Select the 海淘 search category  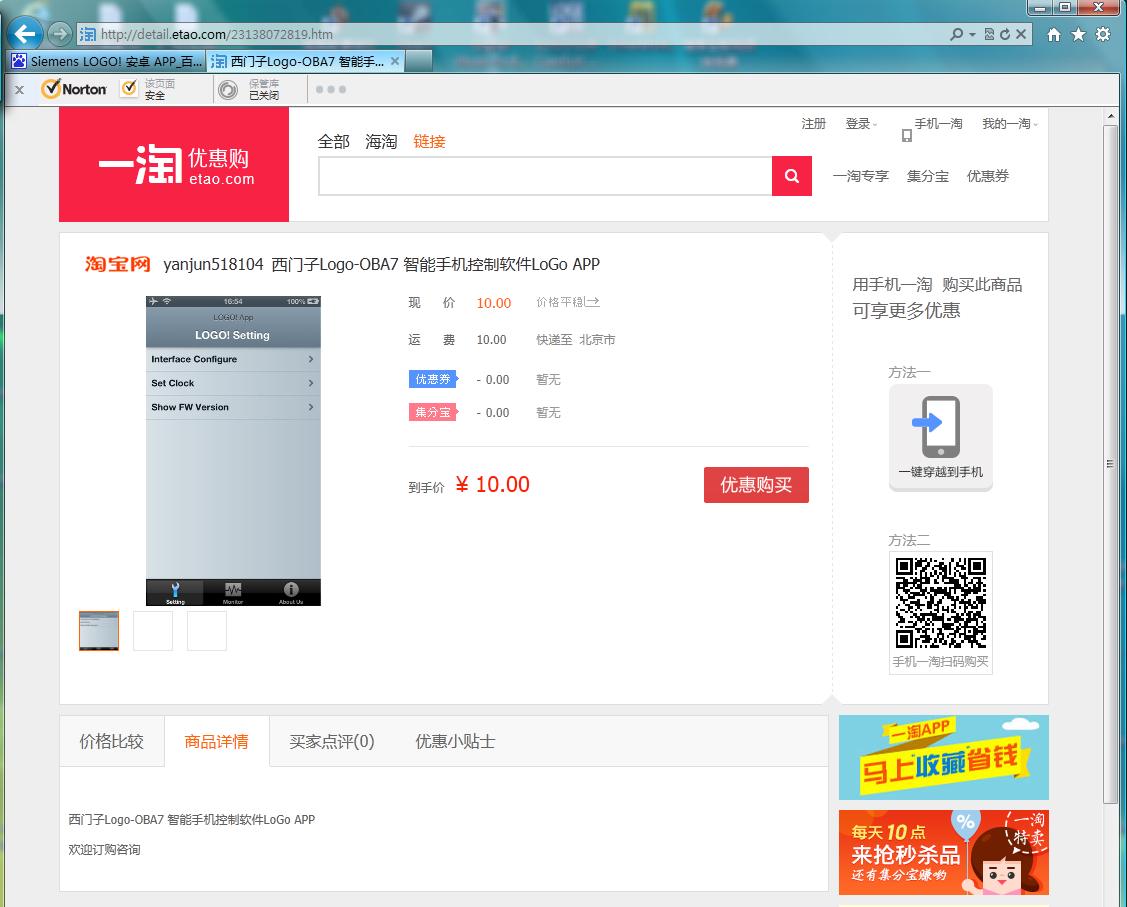point(381,142)
